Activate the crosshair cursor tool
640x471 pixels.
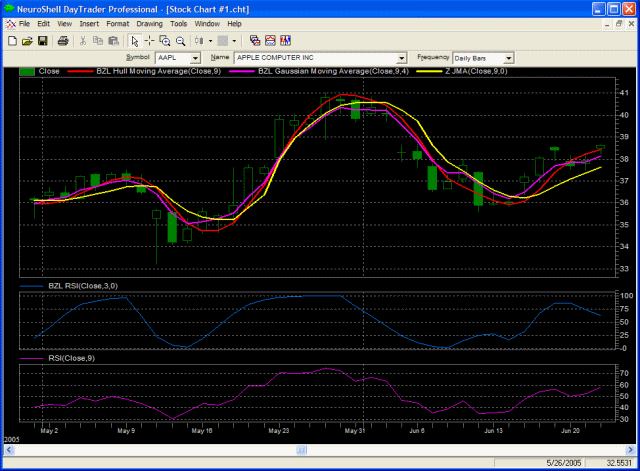click(x=150, y=41)
